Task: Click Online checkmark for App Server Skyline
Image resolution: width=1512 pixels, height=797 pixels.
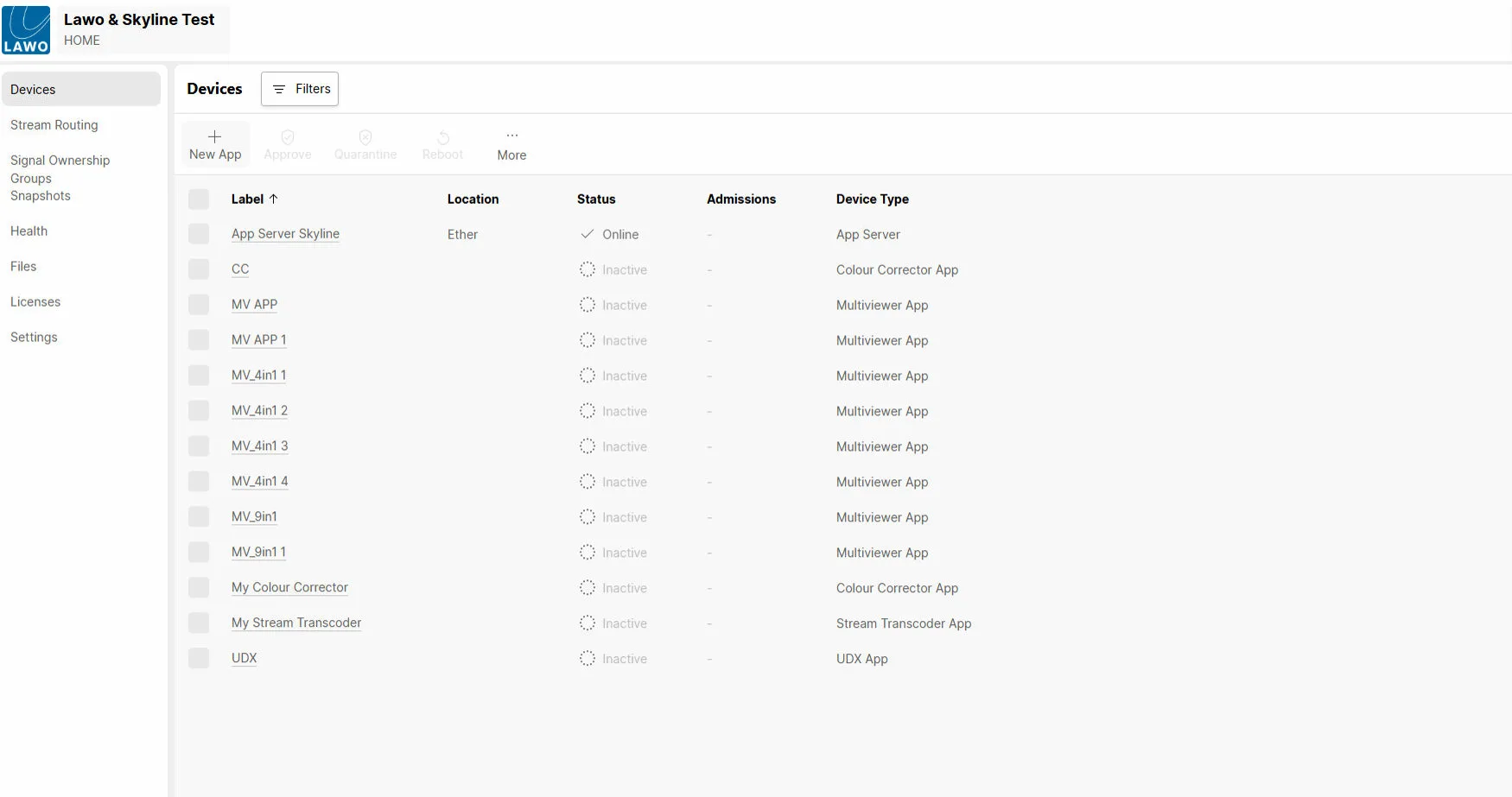Action: pos(588,234)
